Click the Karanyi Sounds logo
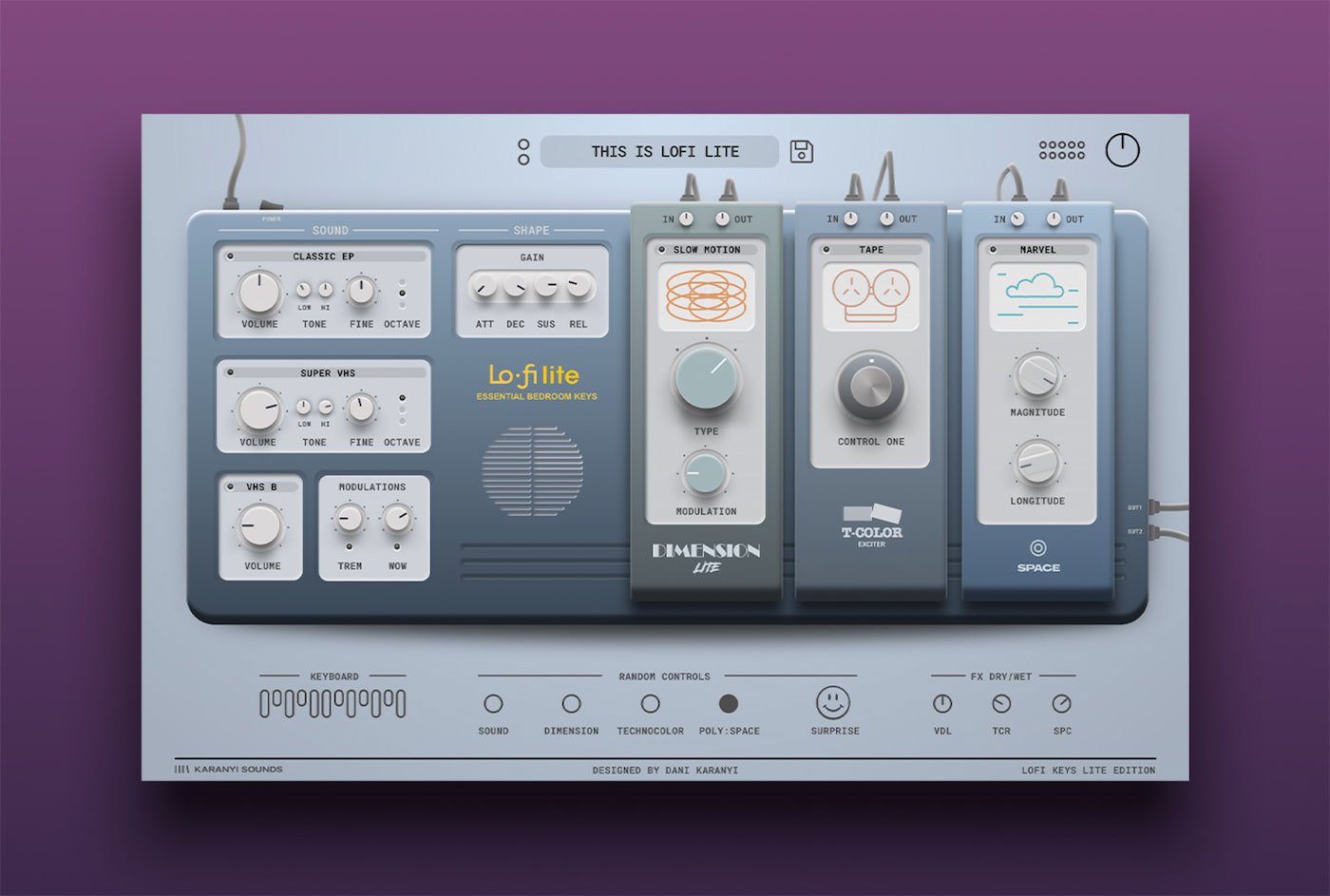The image size is (1330, 896). tap(229, 769)
